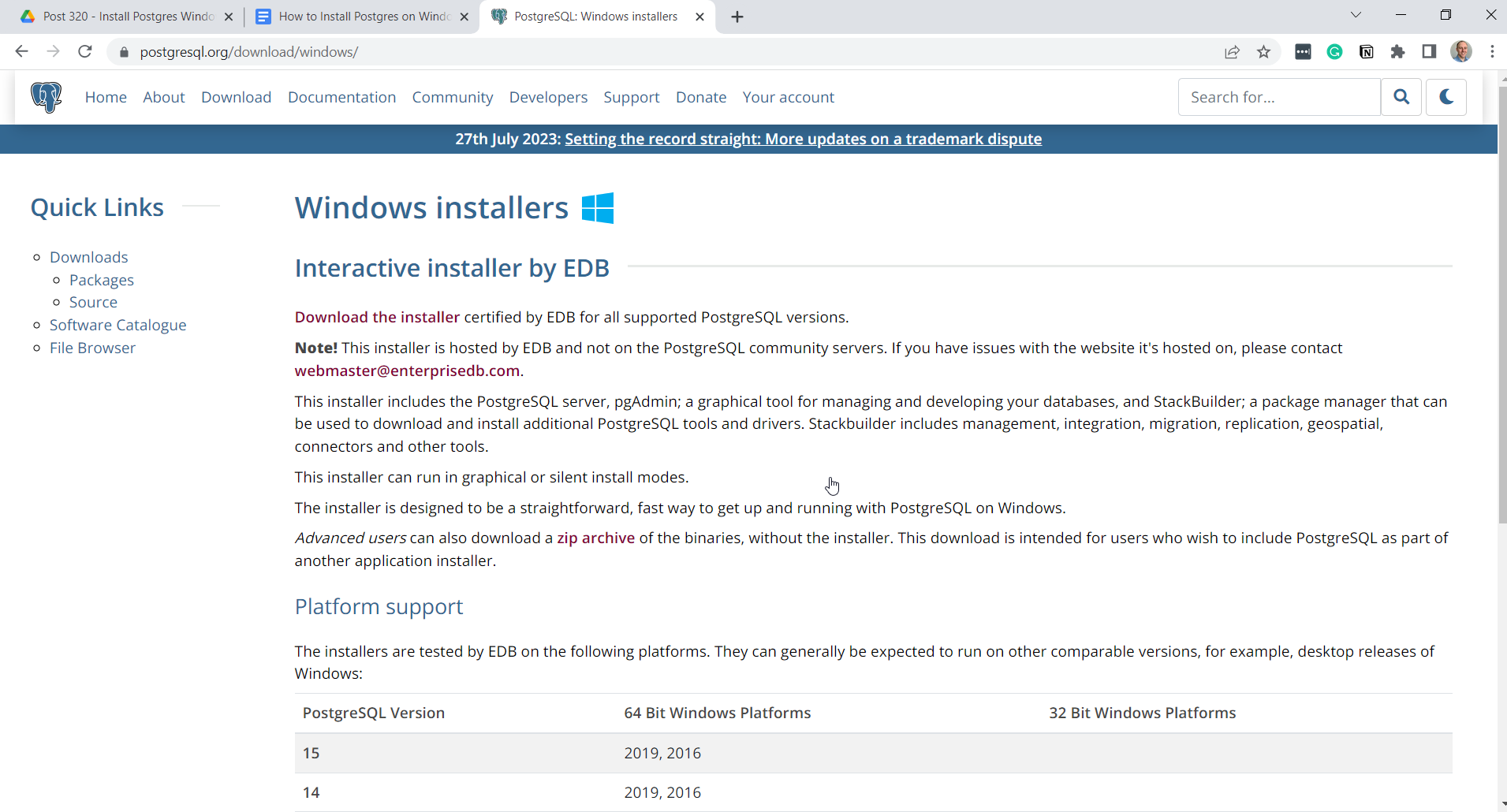The height and width of the screenshot is (812, 1507).
Task: Expand the tab search dropdown arrow
Action: click(1356, 16)
